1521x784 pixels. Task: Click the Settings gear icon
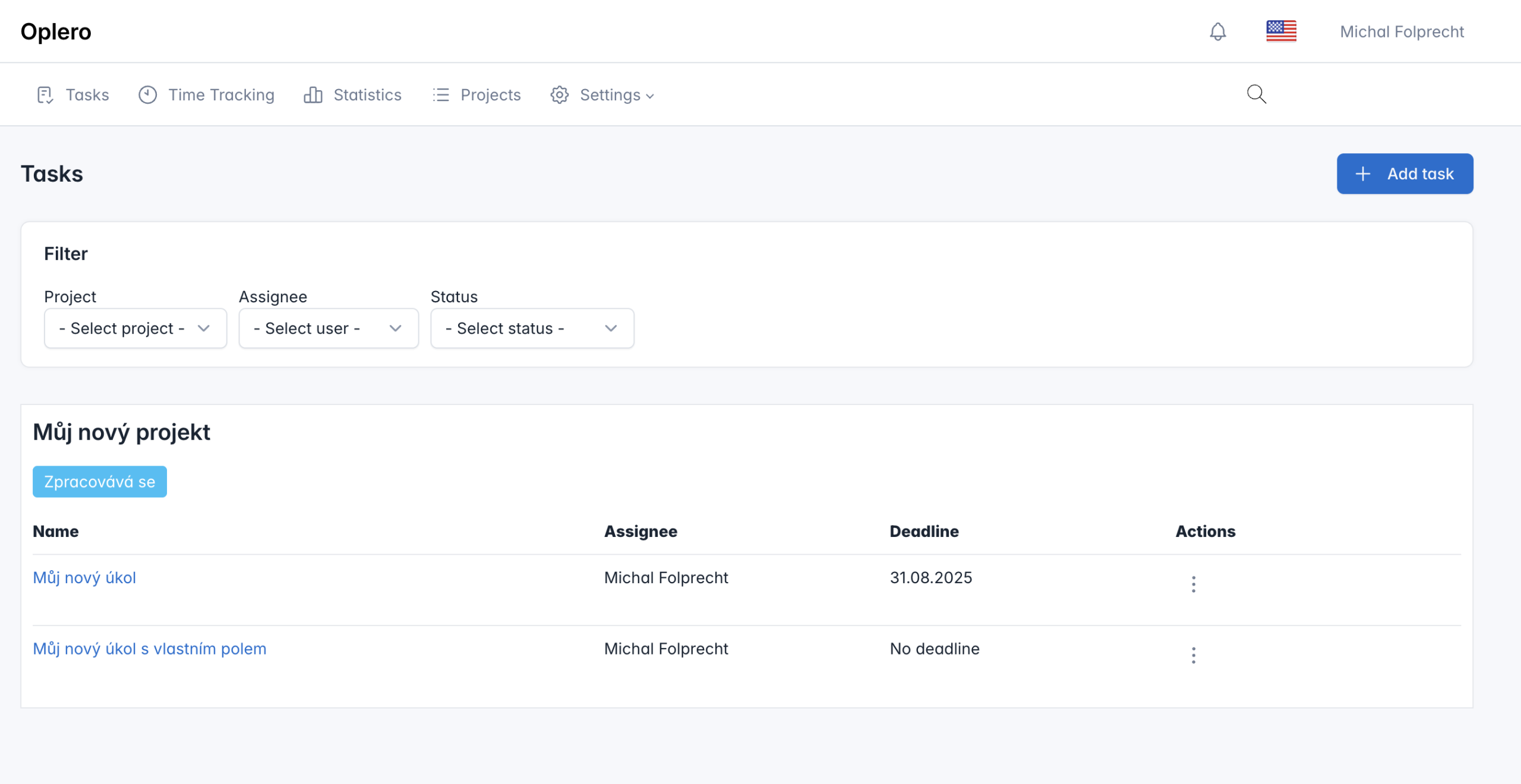559,95
